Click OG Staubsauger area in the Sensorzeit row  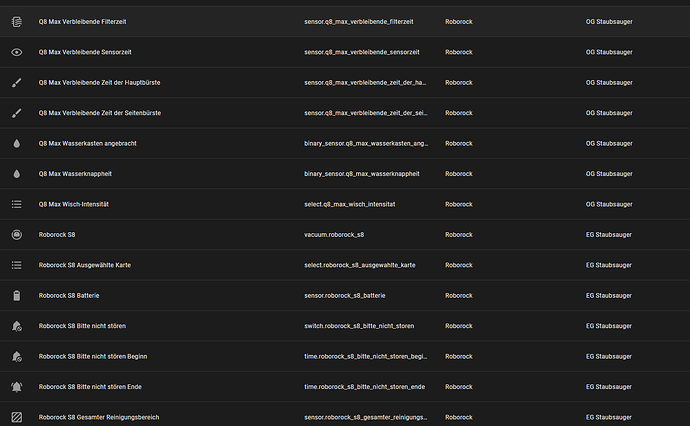pos(609,52)
